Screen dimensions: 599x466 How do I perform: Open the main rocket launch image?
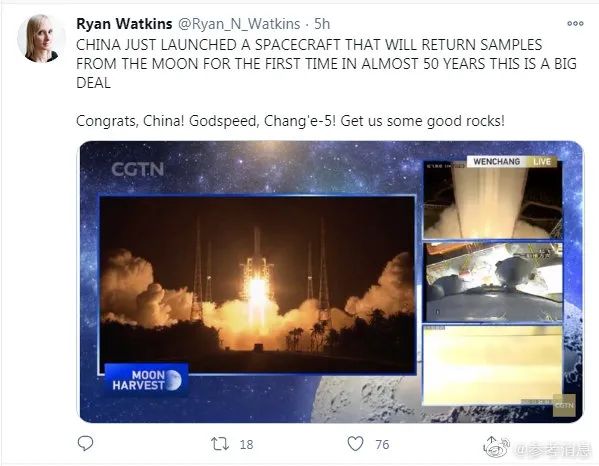pyautogui.click(x=257, y=285)
